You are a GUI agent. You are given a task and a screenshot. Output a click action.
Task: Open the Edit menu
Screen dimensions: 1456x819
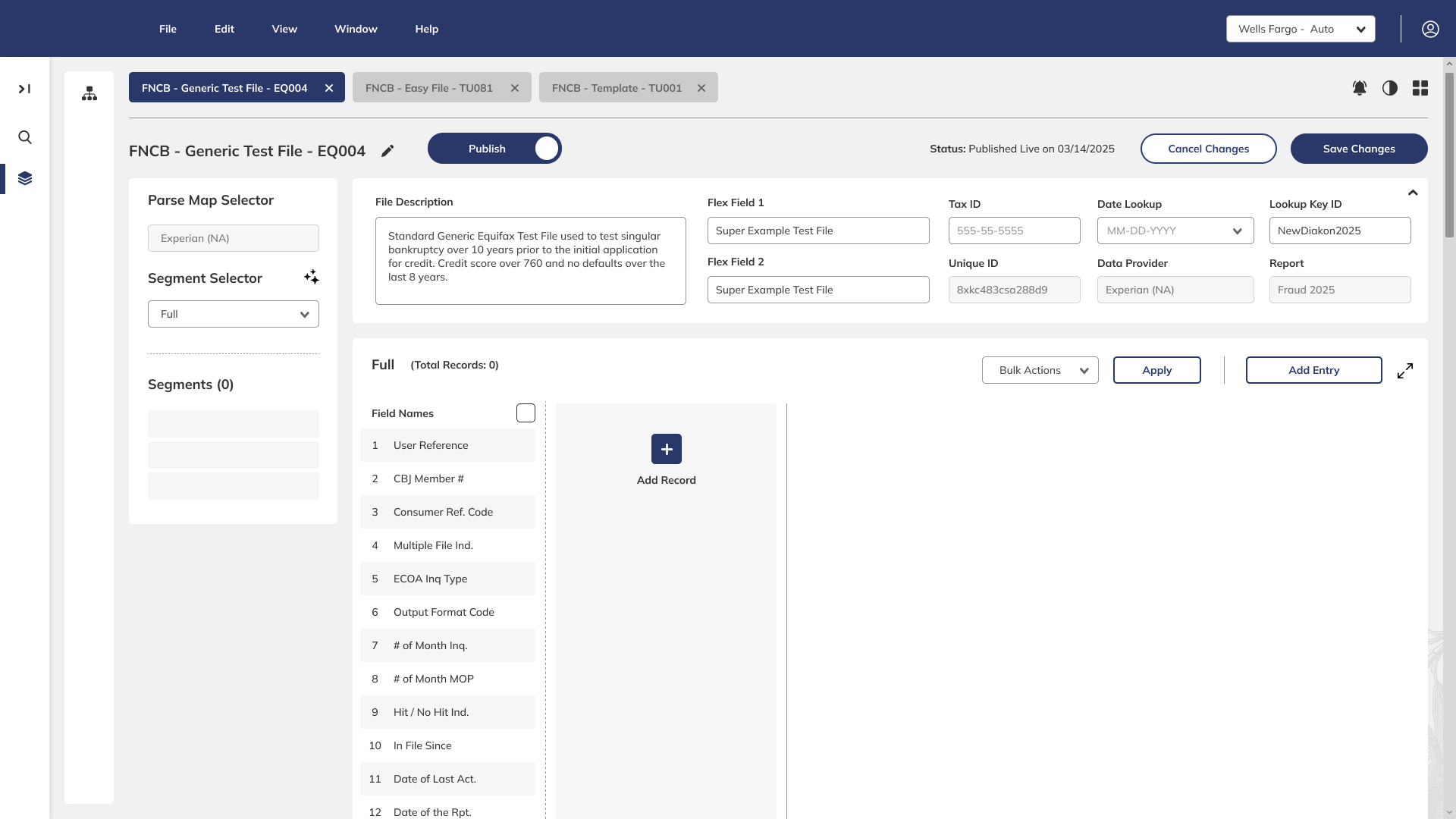click(223, 29)
